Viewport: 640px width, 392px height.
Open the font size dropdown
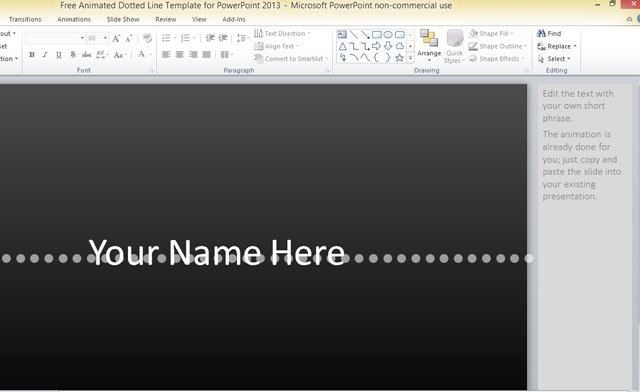coord(105,38)
